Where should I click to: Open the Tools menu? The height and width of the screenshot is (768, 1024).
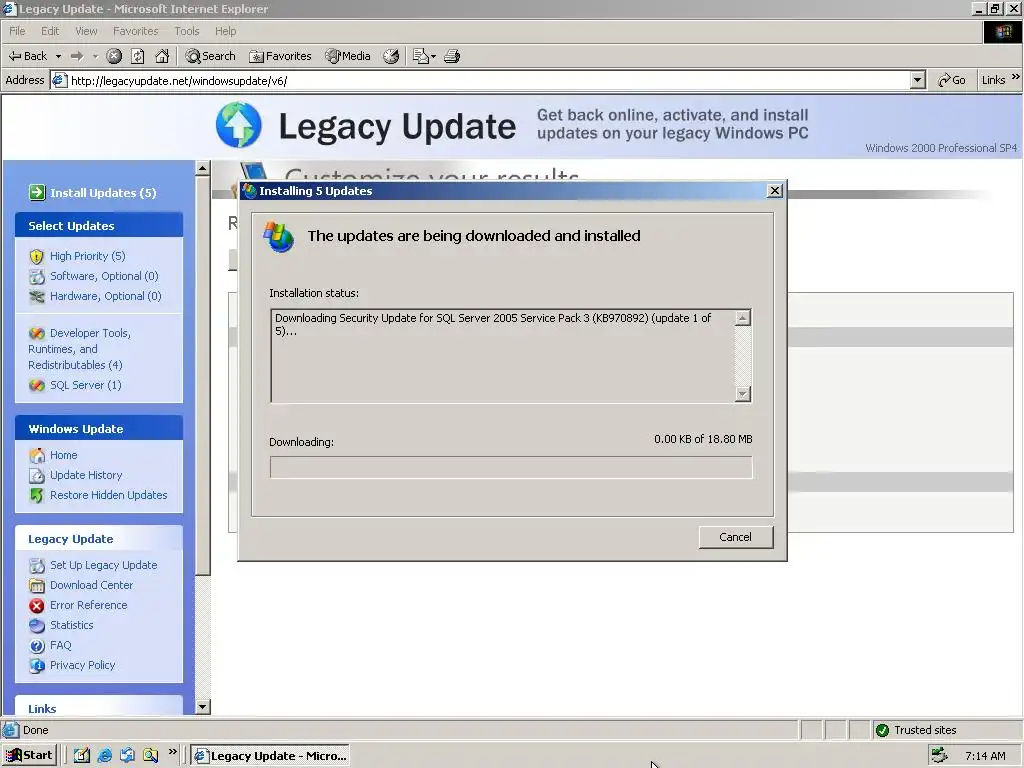187,31
